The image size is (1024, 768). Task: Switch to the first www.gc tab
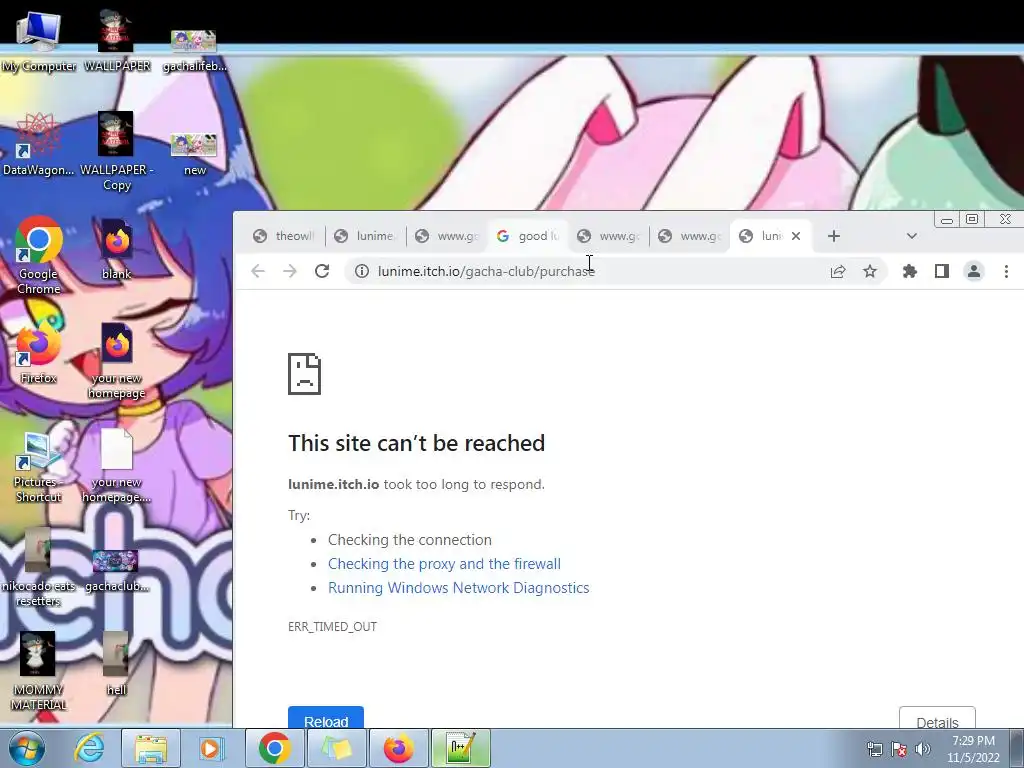447,236
